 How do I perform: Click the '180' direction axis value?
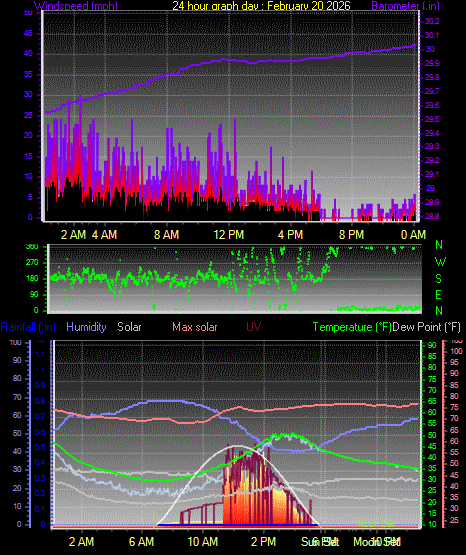click(32, 279)
